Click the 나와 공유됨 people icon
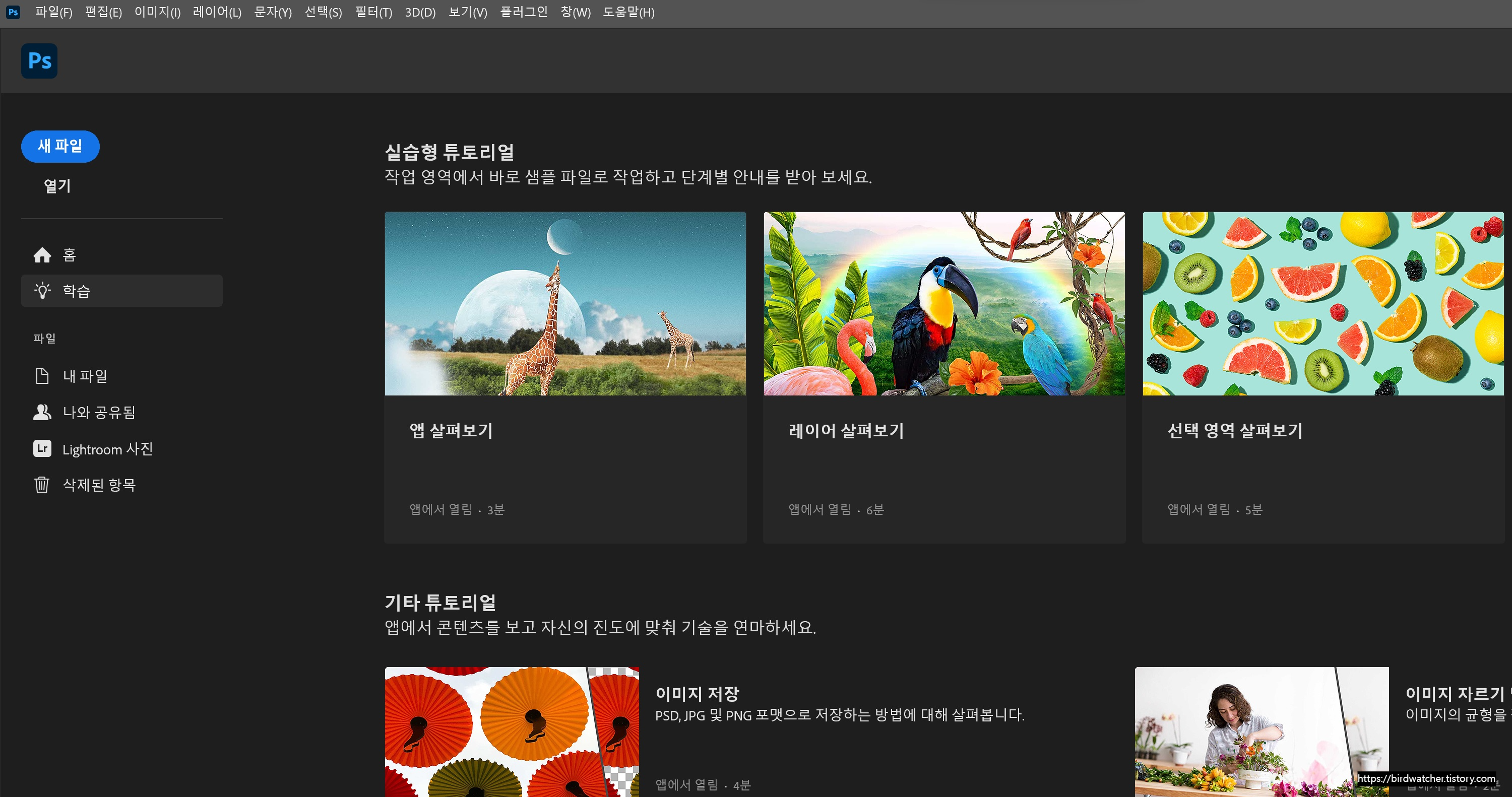 (x=42, y=412)
